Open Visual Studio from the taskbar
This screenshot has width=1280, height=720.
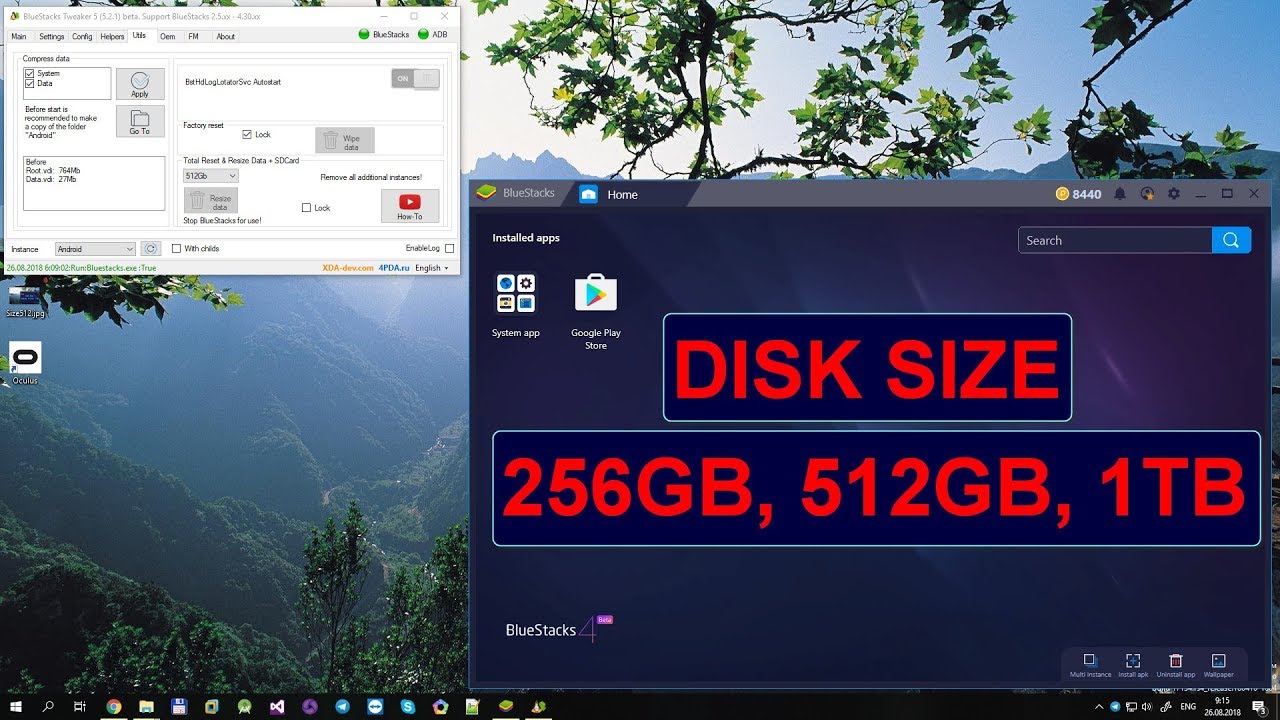click(x=277, y=706)
